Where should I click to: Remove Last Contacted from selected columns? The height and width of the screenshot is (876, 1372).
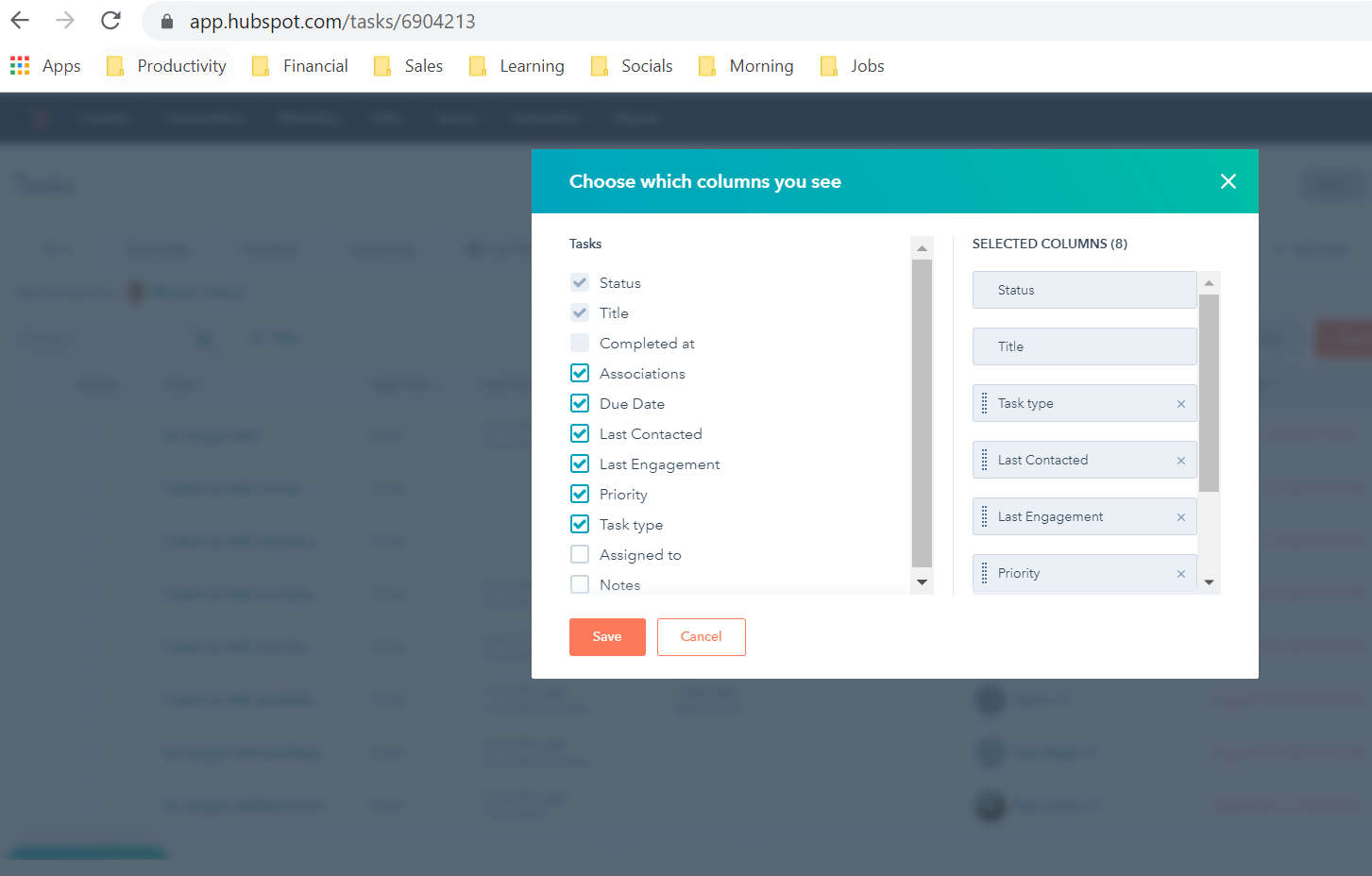coord(1181,460)
